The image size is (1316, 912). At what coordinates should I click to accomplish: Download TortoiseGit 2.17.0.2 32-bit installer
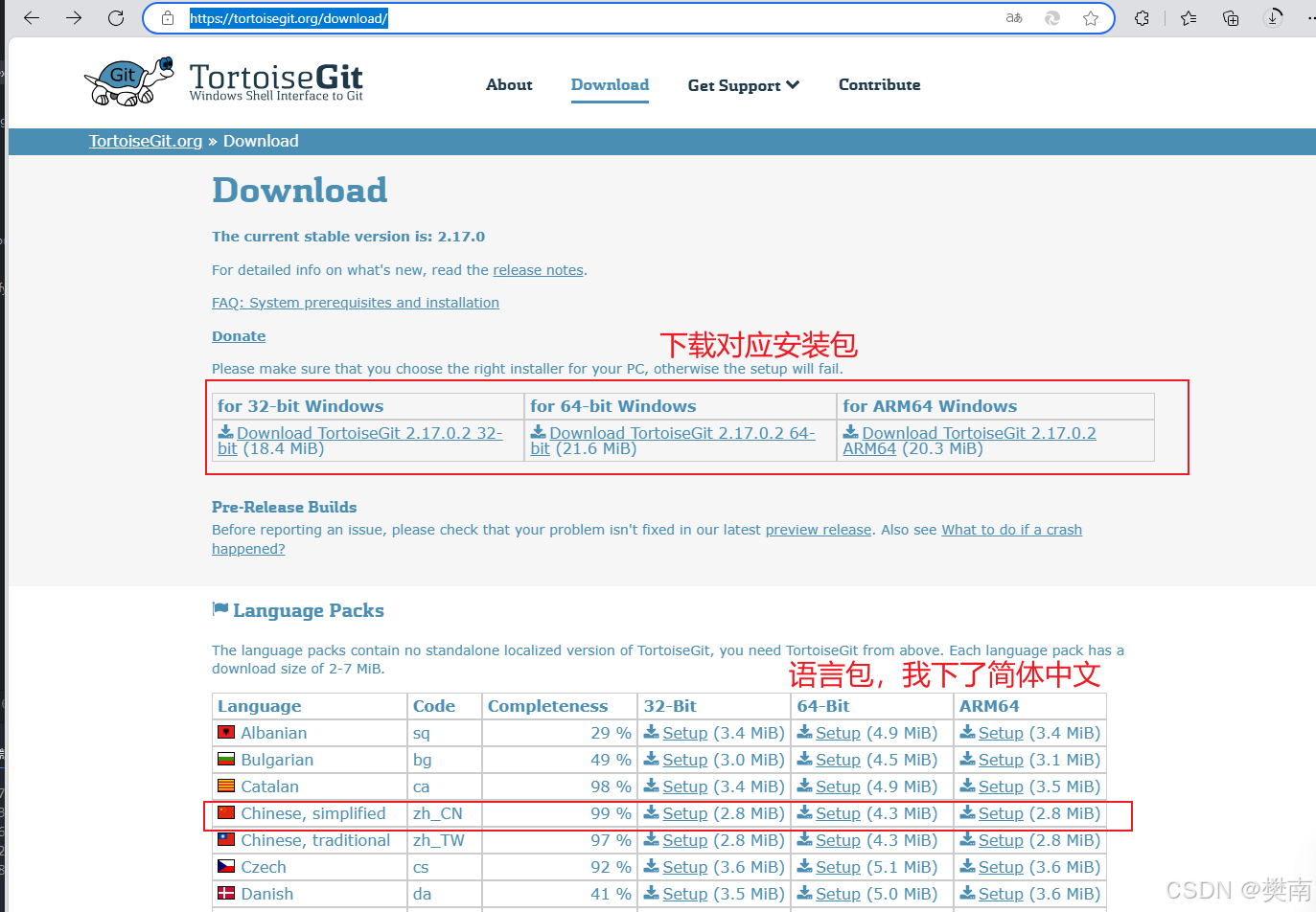[360, 441]
